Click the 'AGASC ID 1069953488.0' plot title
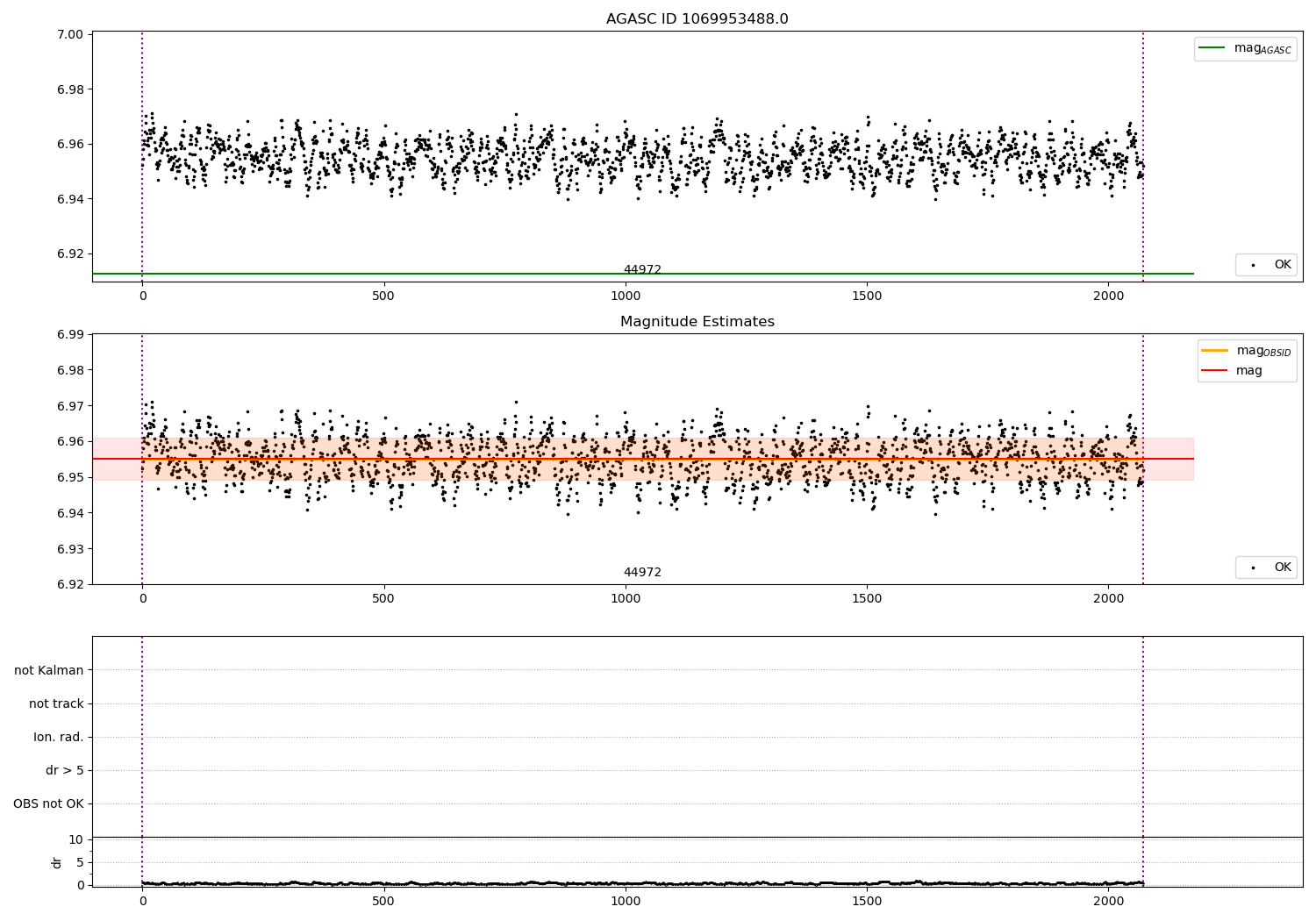Viewport: 1316px width, 921px height. 697,19
